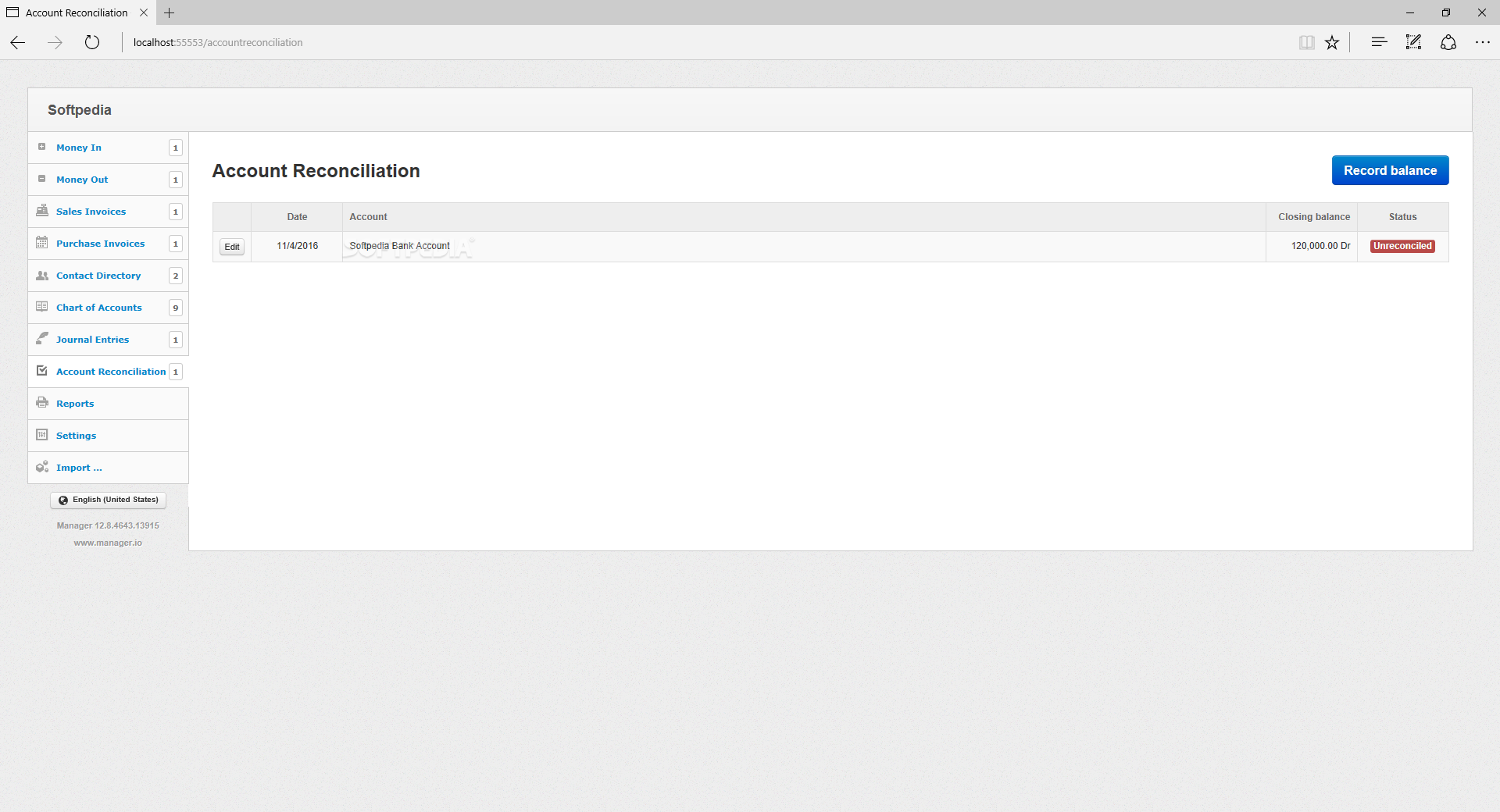Open the Journal Entries menu item
This screenshot has height=812, width=1500.
[108, 340]
